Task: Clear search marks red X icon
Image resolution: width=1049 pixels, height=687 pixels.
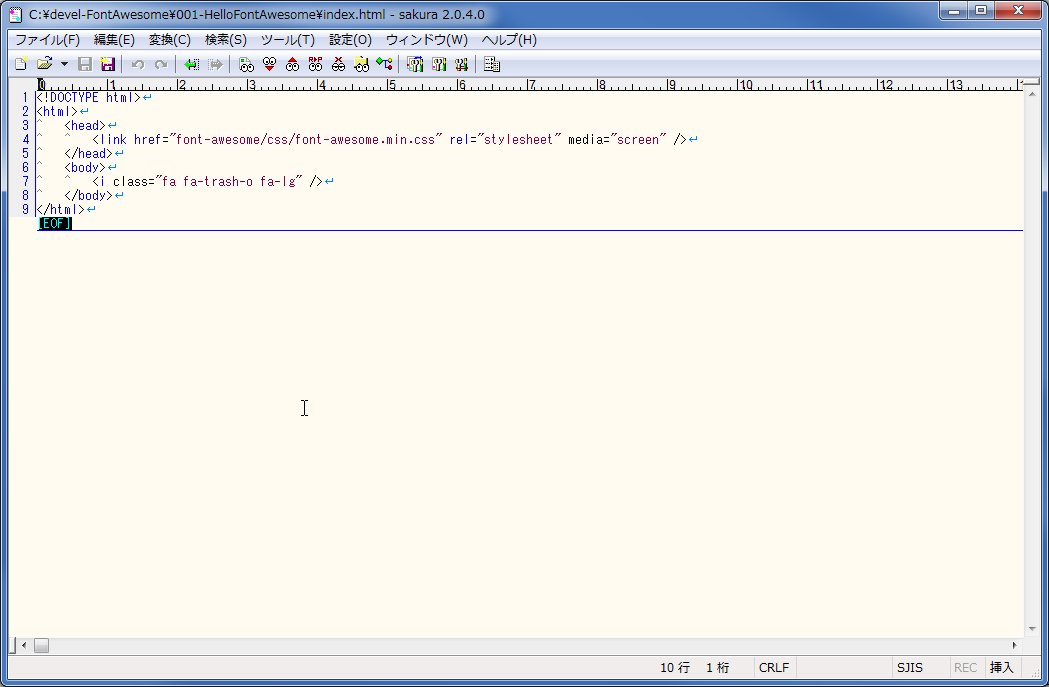Action: pyautogui.click(x=339, y=64)
